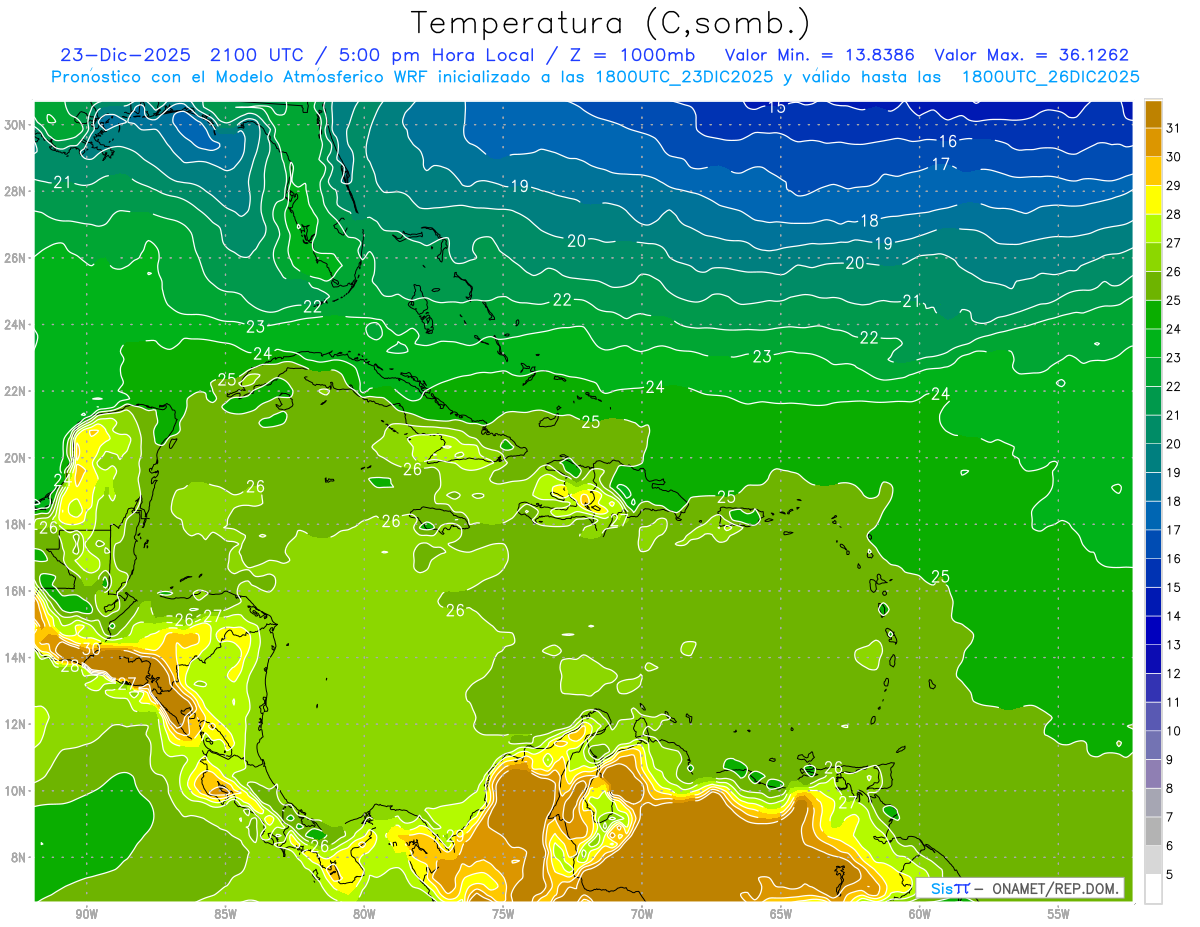This screenshot has height=927, width=1200.
Task: Click the '17' contour label on the map
Action: [941, 164]
